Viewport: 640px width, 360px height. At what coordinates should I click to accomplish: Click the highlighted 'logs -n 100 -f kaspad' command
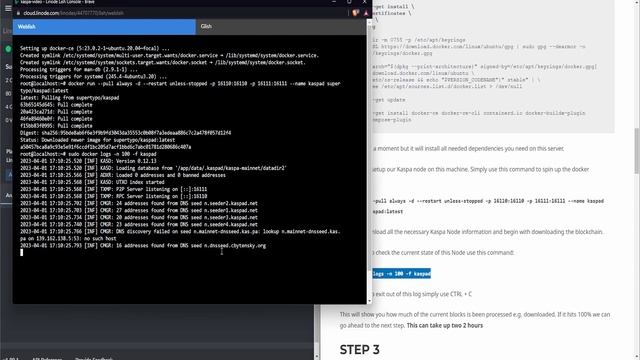tap(401, 273)
